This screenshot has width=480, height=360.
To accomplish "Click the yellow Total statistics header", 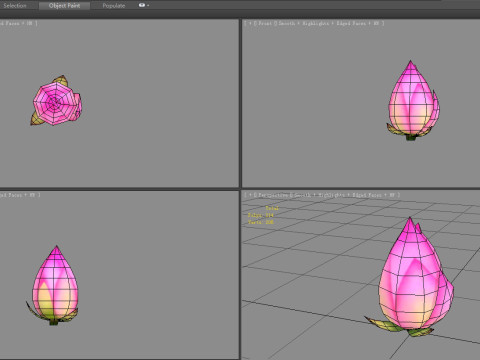I will tap(272, 208).
